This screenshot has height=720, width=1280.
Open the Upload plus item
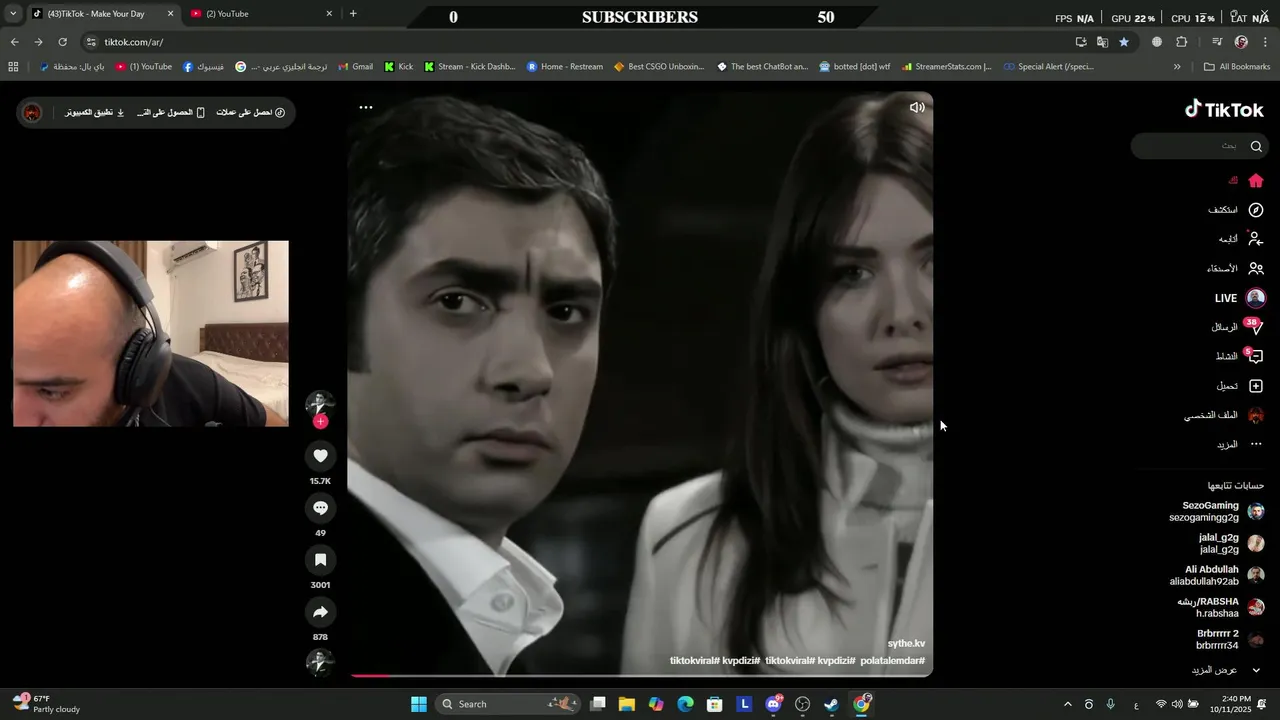(x=1240, y=386)
